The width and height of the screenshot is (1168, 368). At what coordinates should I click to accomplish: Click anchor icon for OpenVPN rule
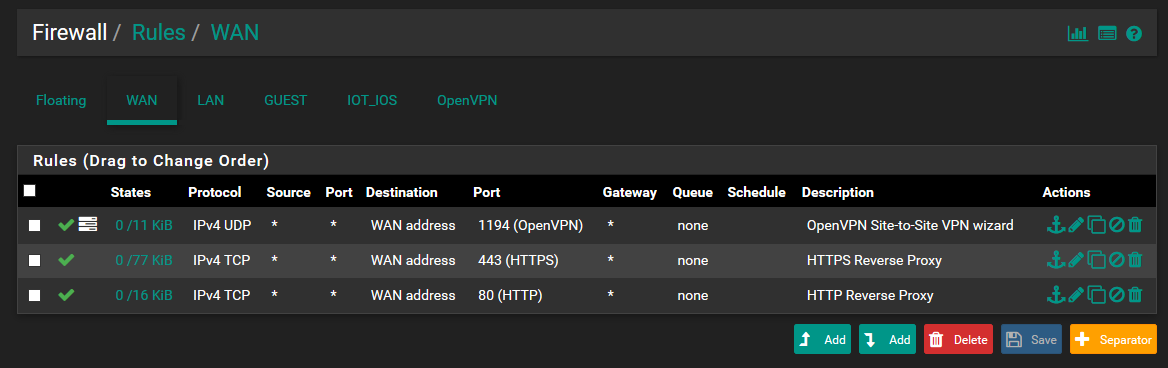[x=1056, y=224]
